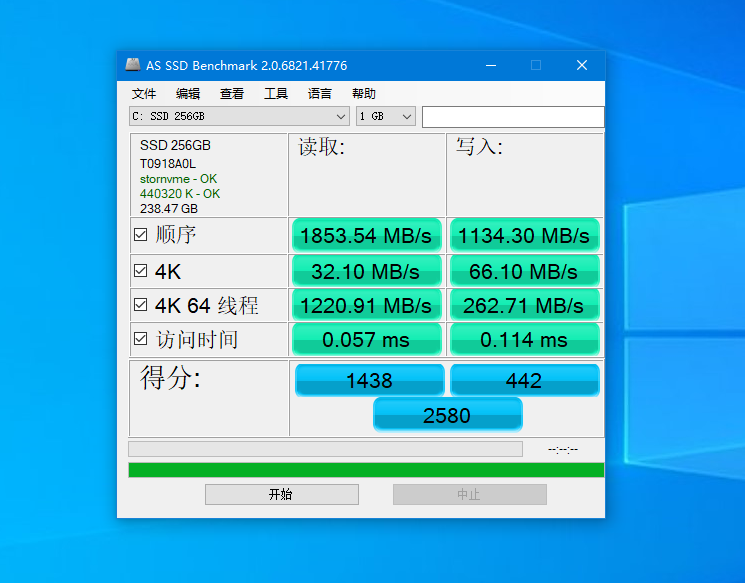The image size is (745, 583).
Task: Close the AS SSD Benchmark window
Action: 582,66
